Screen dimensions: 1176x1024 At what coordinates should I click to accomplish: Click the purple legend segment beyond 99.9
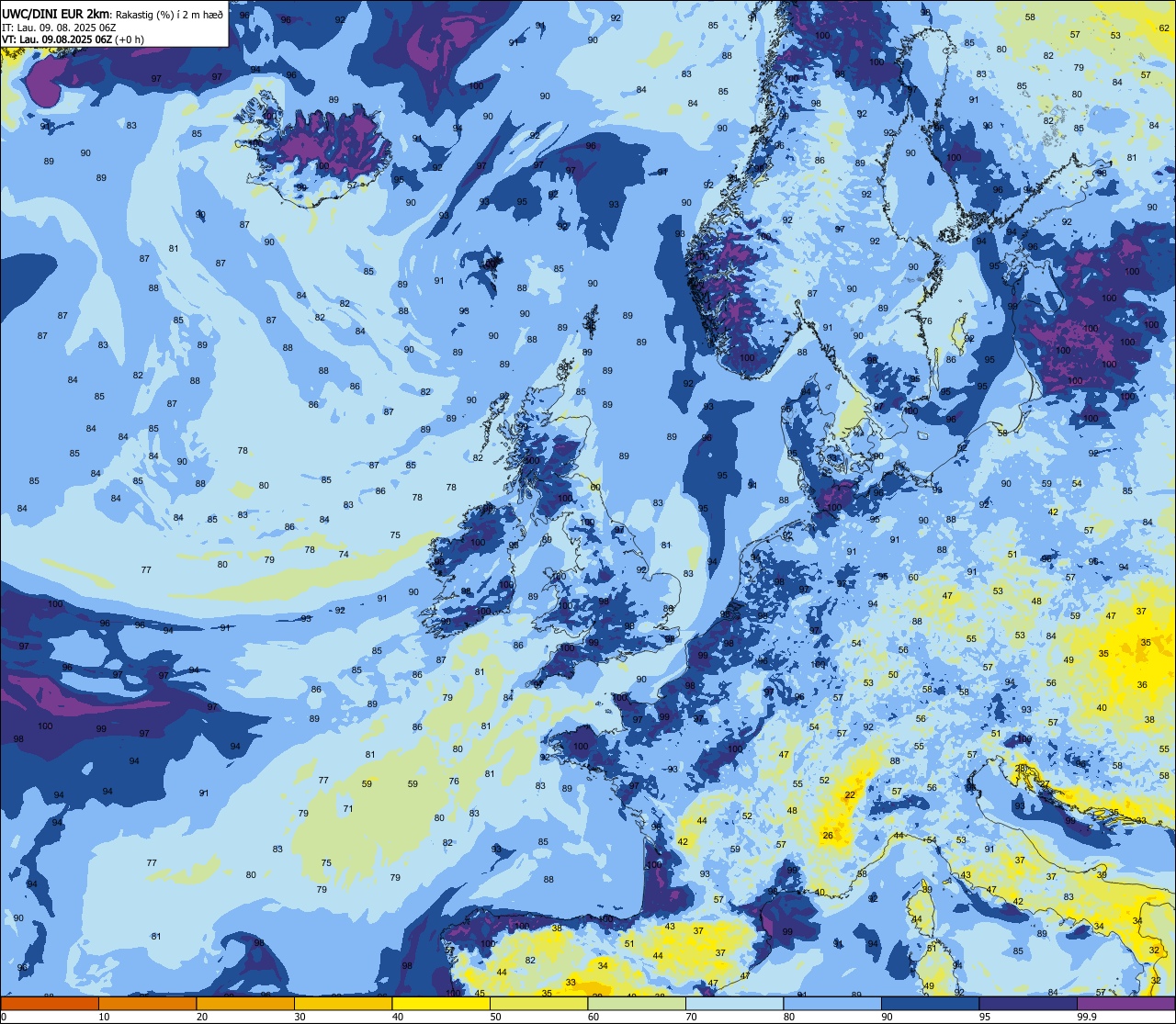click(x=1125, y=1003)
